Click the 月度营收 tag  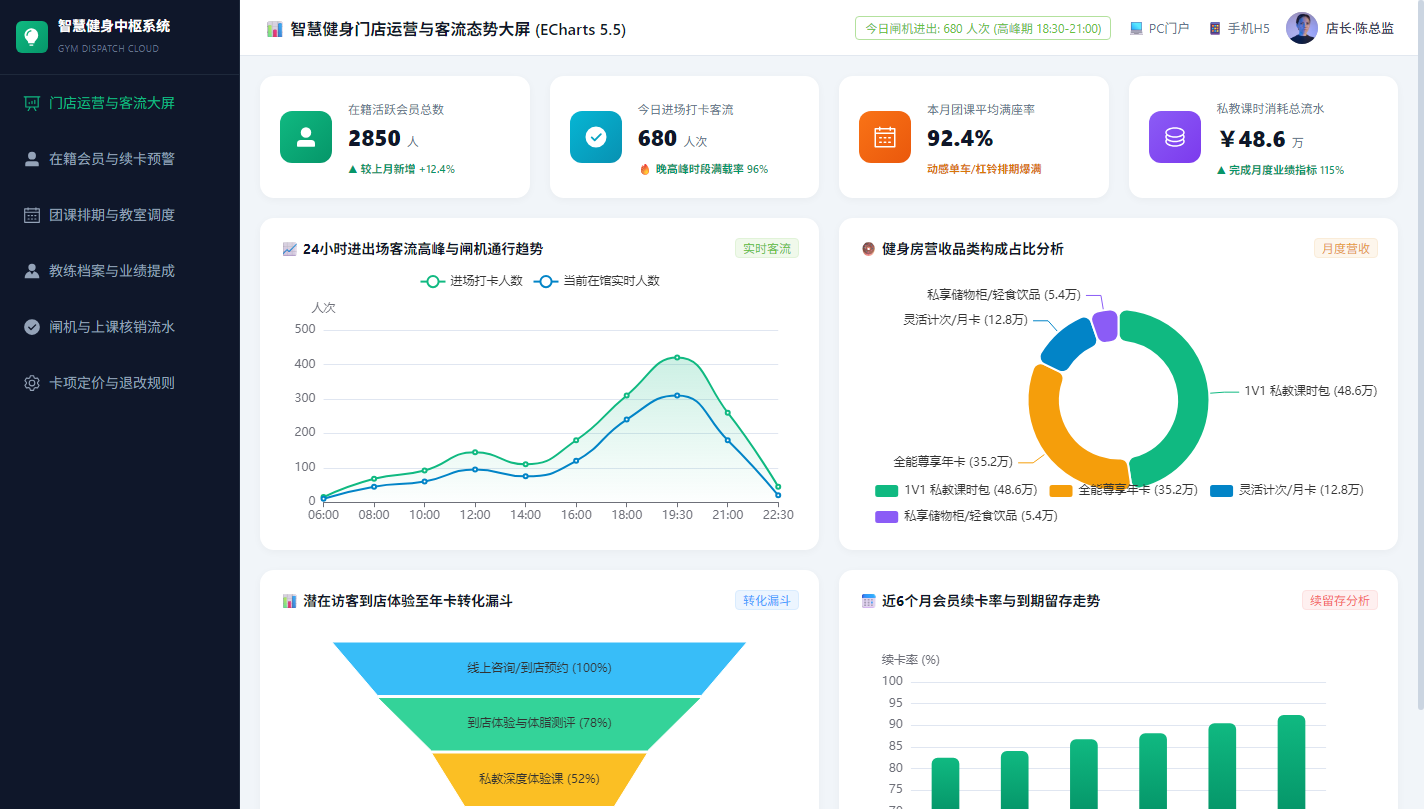[x=1345, y=249]
